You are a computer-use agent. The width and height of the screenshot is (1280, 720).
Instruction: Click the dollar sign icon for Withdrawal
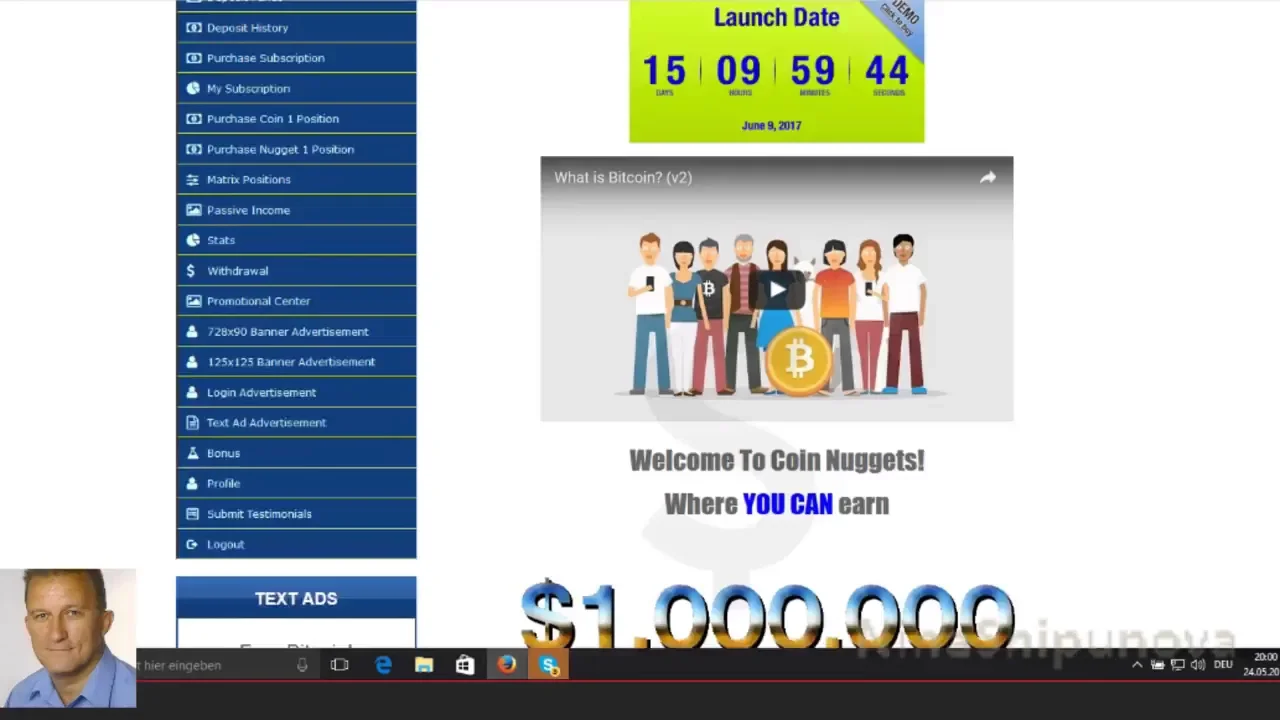[x=191, y=271]
